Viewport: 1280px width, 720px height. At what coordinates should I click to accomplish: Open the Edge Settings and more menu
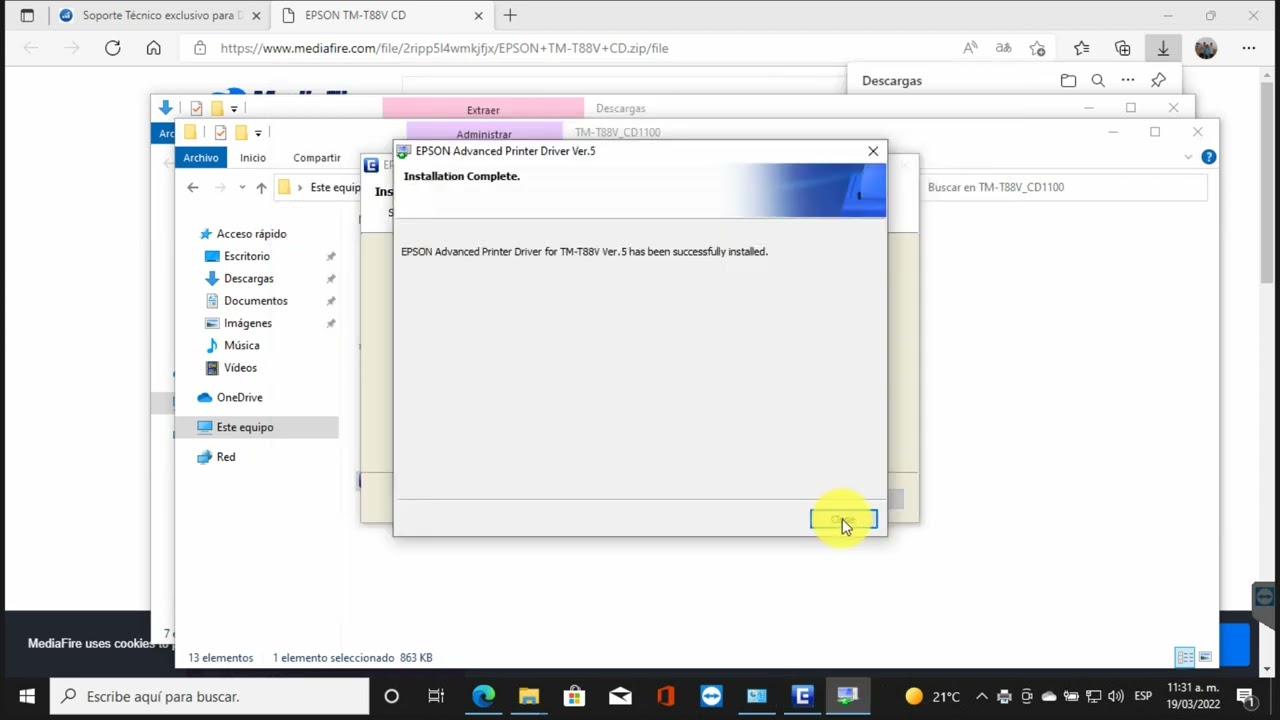coord(1248,48)
